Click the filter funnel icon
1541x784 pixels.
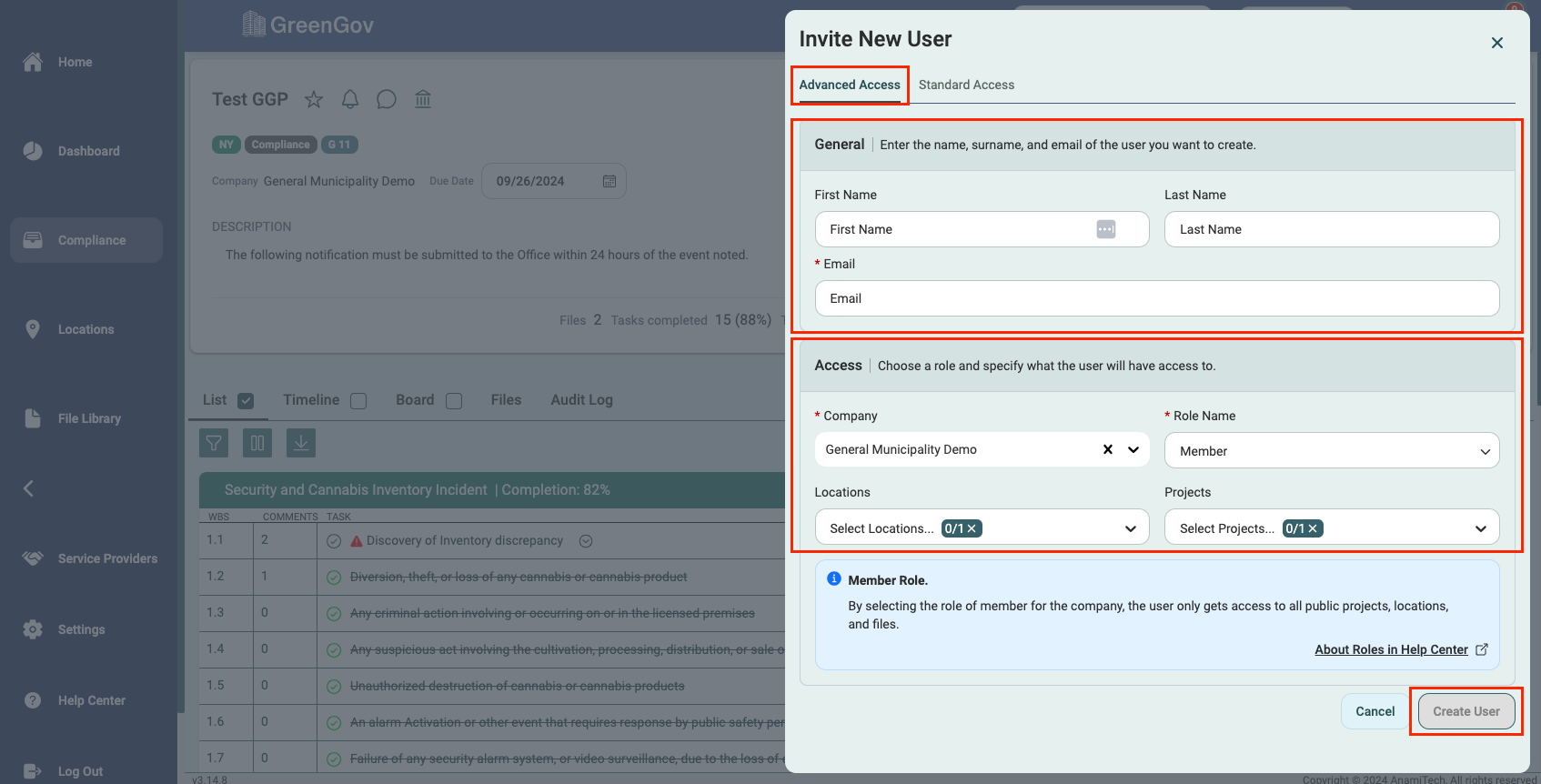pos(214,443)
